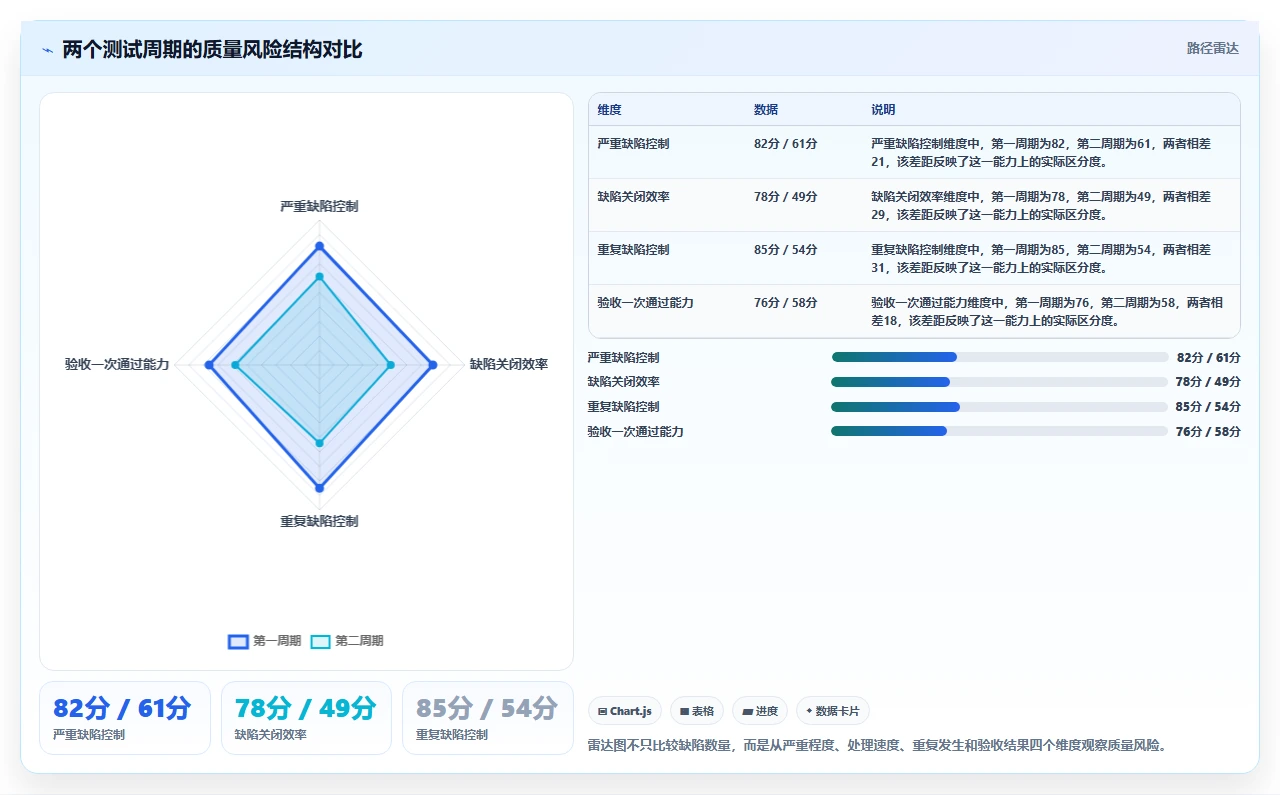Screen dimensions: 1280x795
Task: Click the description mentioning 两者相差31
Action: point(1041,259)
